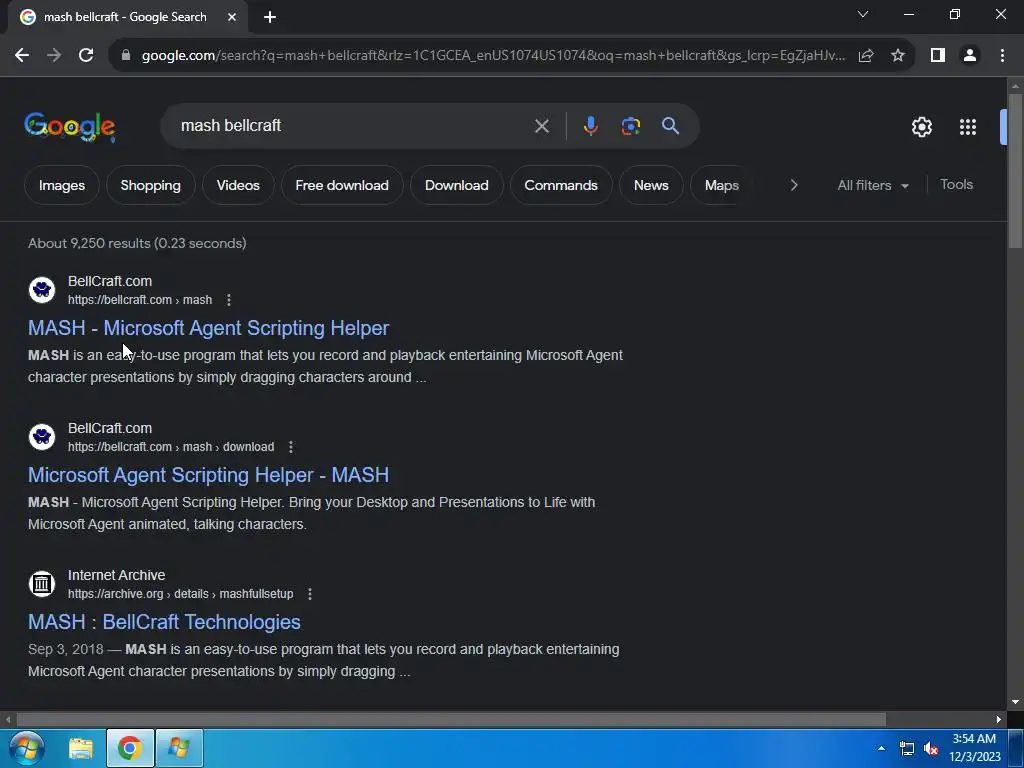
Task: Open File Explorer from the taskbar
Action: point(81,748)
